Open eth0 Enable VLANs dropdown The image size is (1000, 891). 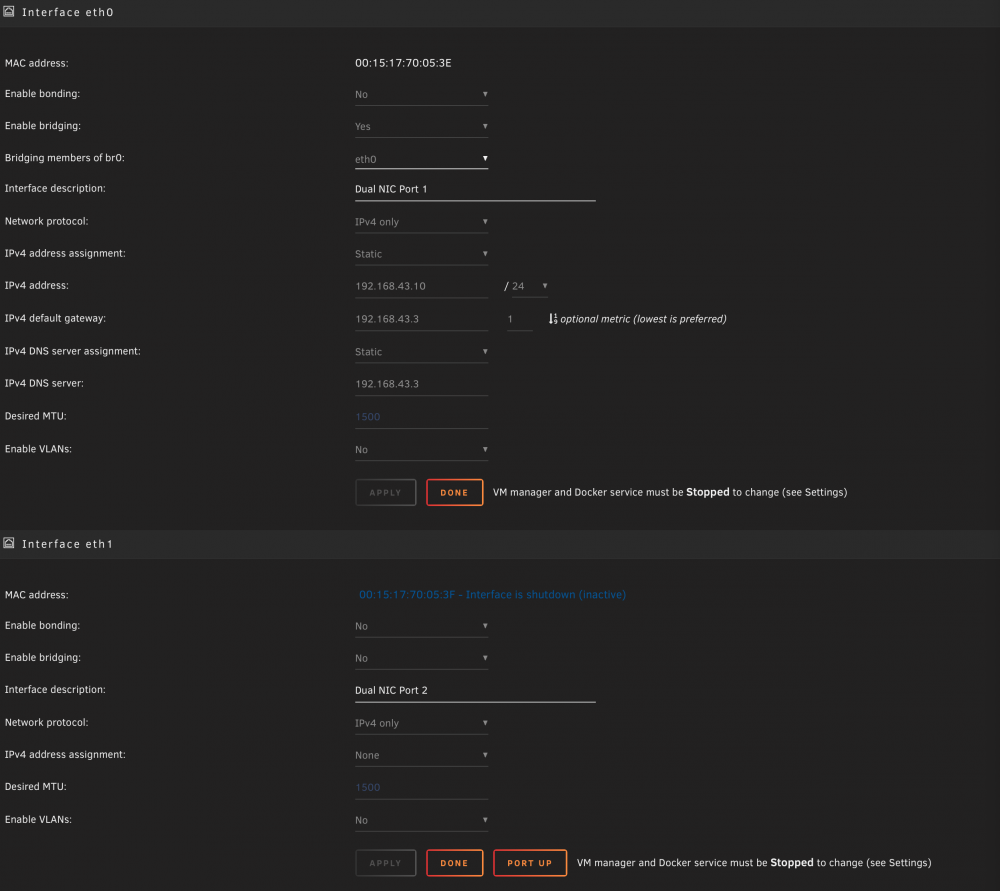point(421,450)
